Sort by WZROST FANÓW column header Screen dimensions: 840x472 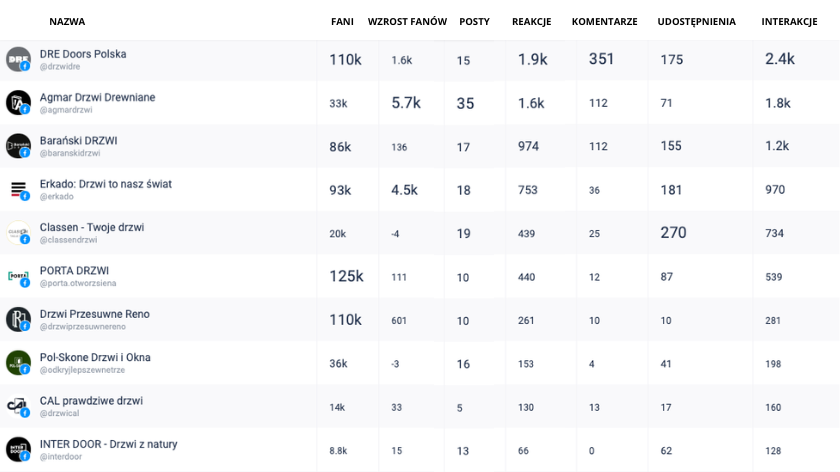407,21
